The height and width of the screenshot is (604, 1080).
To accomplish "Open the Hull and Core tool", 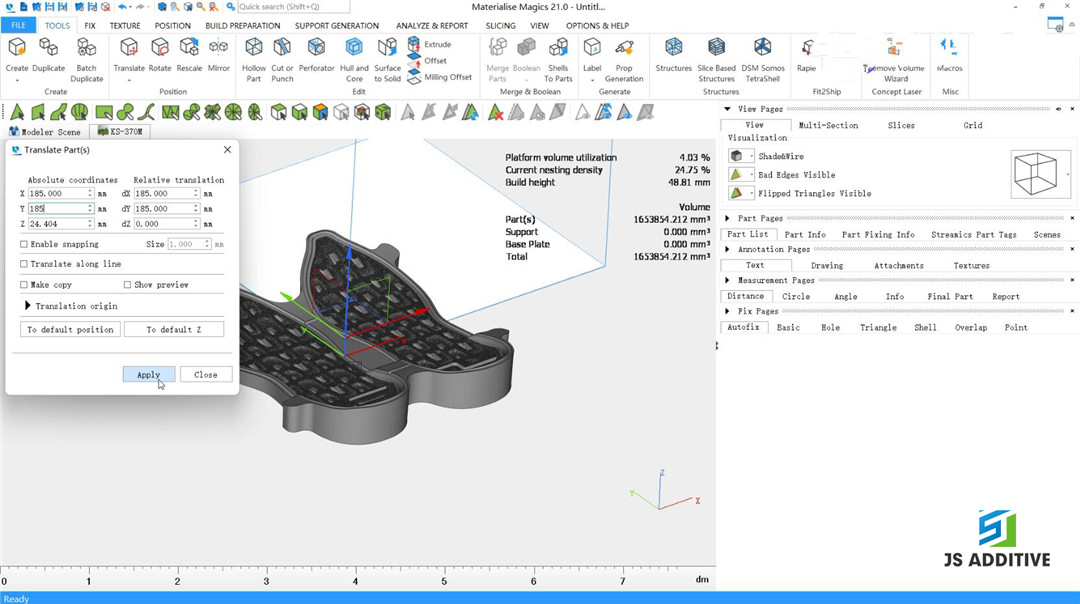I will (354, 49).
